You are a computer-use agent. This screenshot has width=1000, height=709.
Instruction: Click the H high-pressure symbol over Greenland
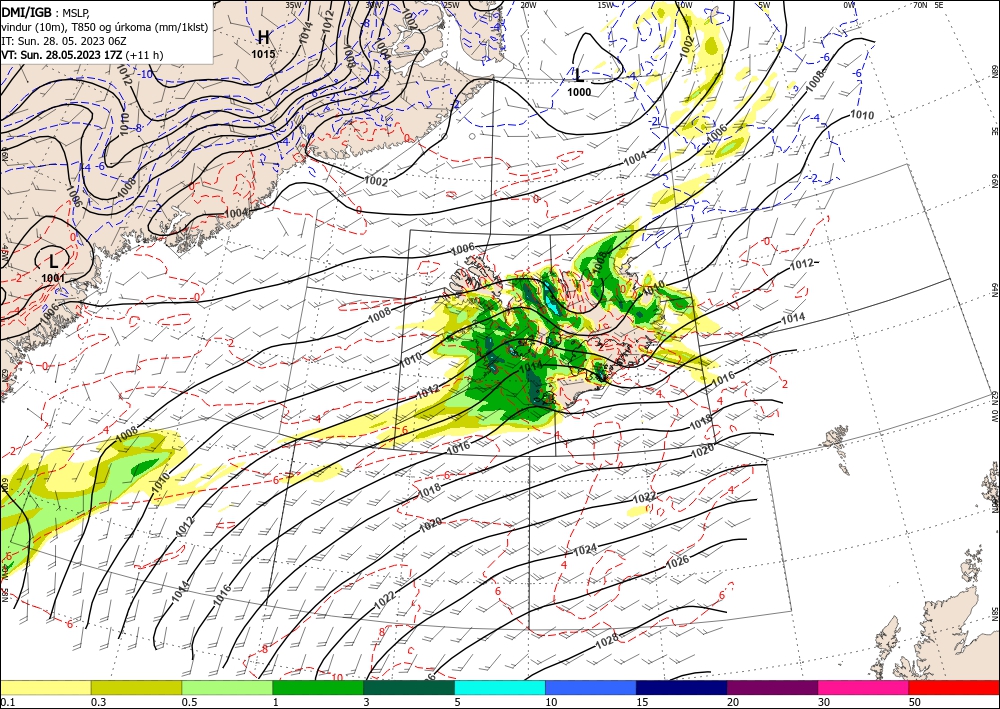pyautogui.click(x=263, y=38)
